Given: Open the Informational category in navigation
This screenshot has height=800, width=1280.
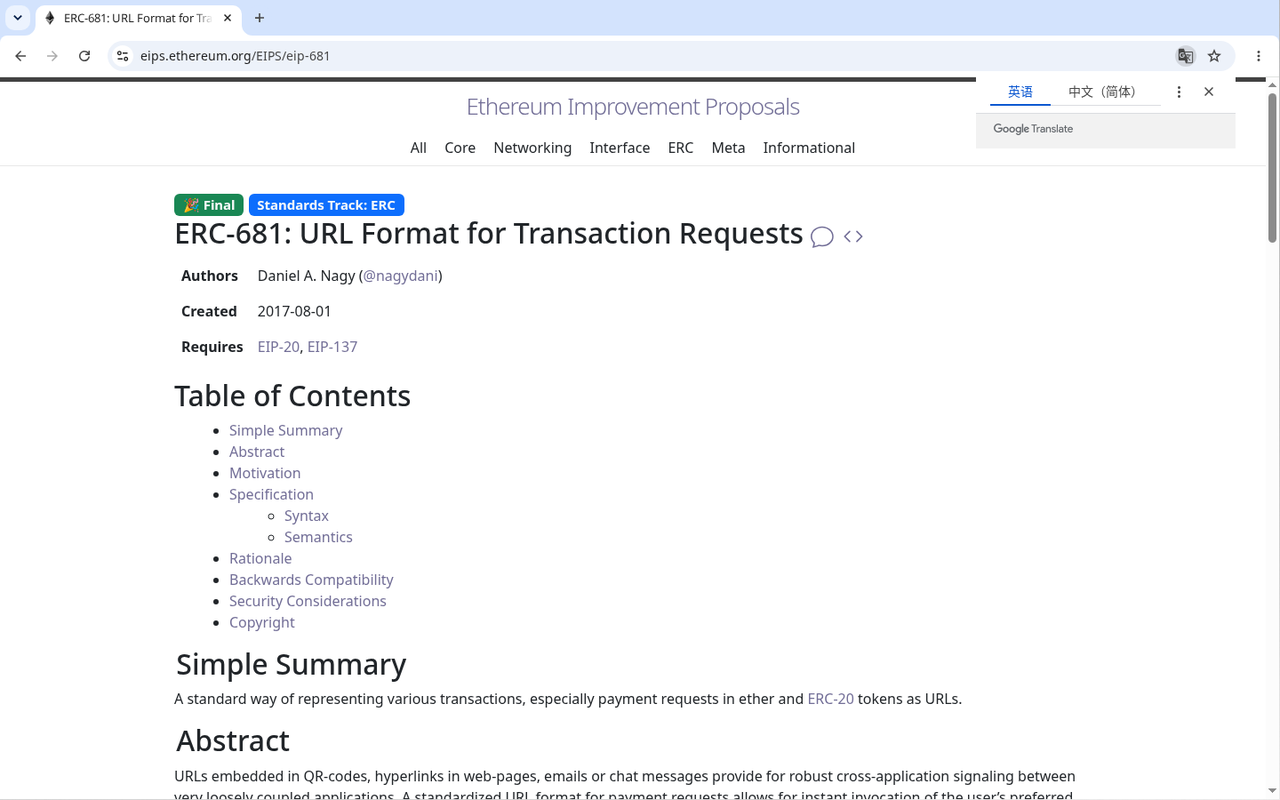Looking at the screenshot, I should [x=809, y=148].
